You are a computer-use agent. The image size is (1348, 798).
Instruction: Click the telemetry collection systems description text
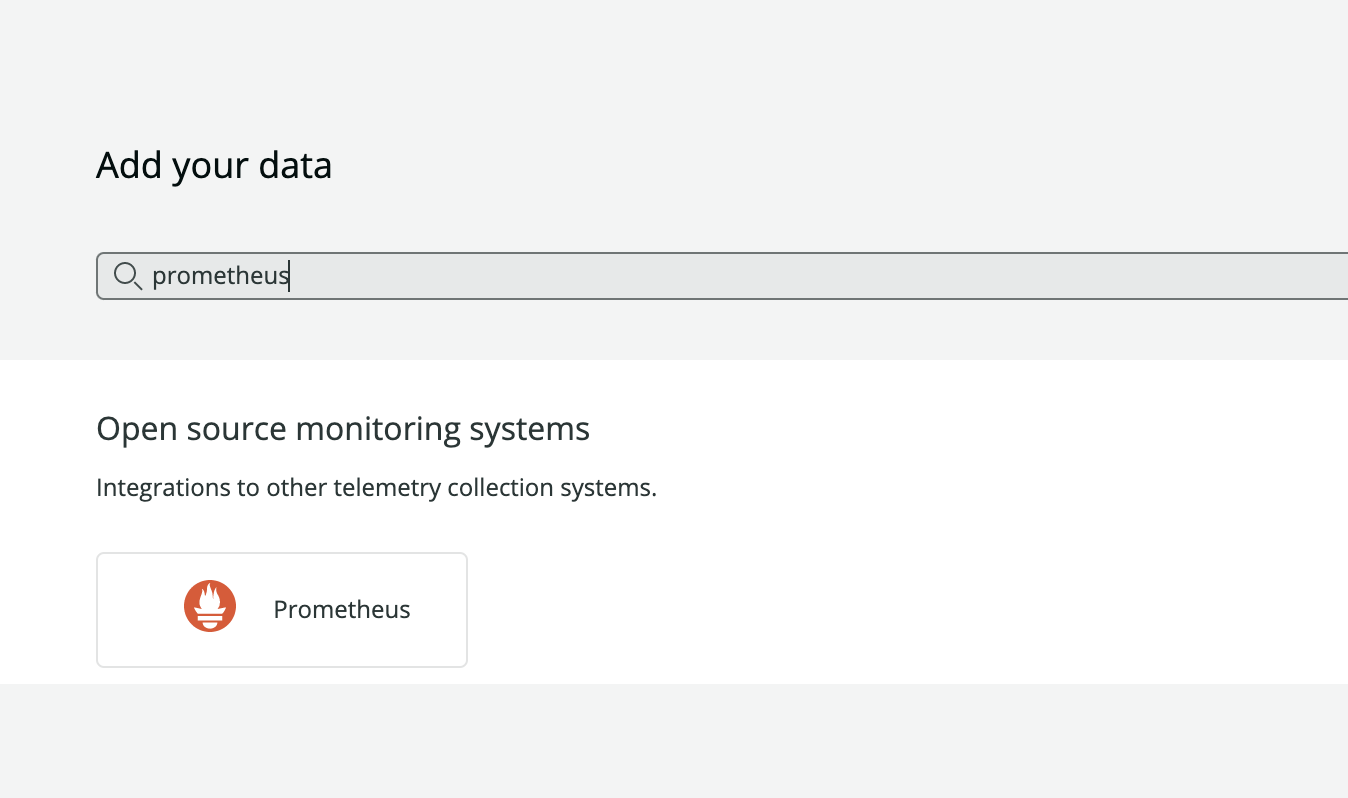[x=377, y=487]
